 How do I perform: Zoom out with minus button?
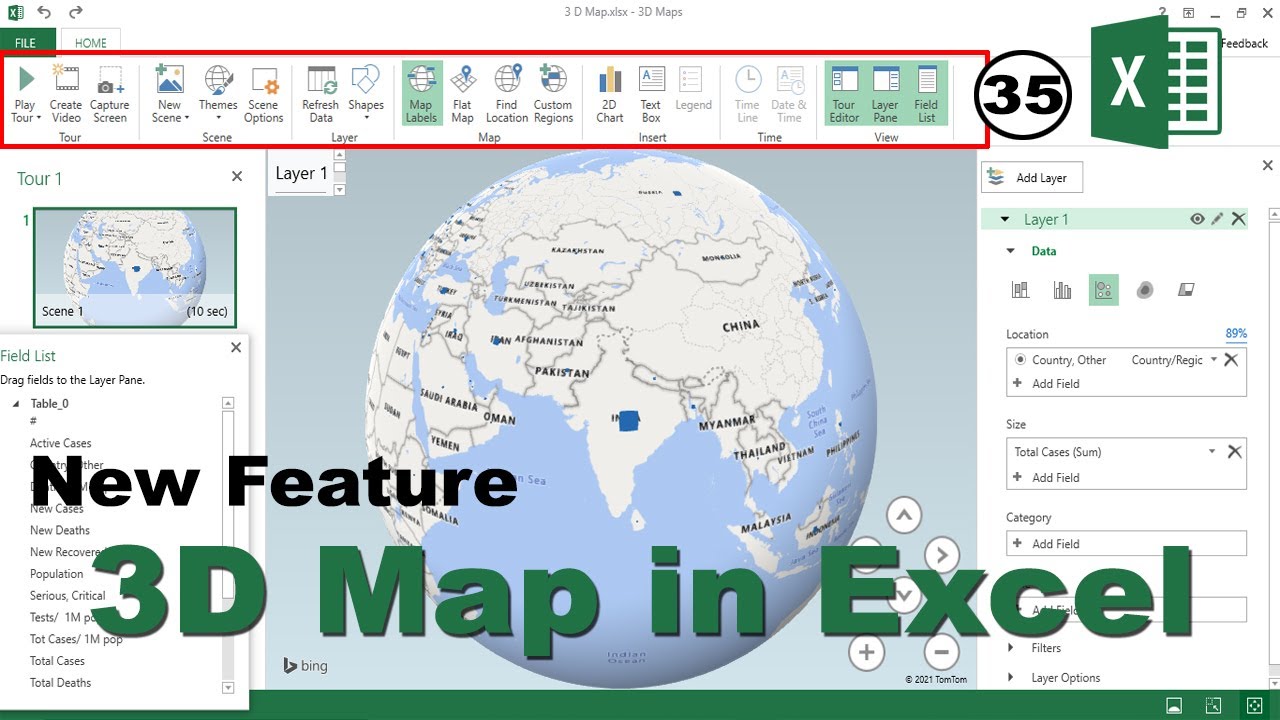pyautogui.click(x=941, y=653)
